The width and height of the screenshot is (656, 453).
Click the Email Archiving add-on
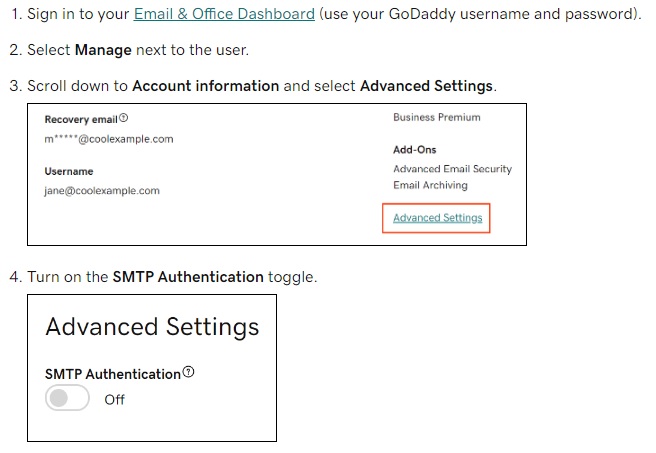click(430, 185)
